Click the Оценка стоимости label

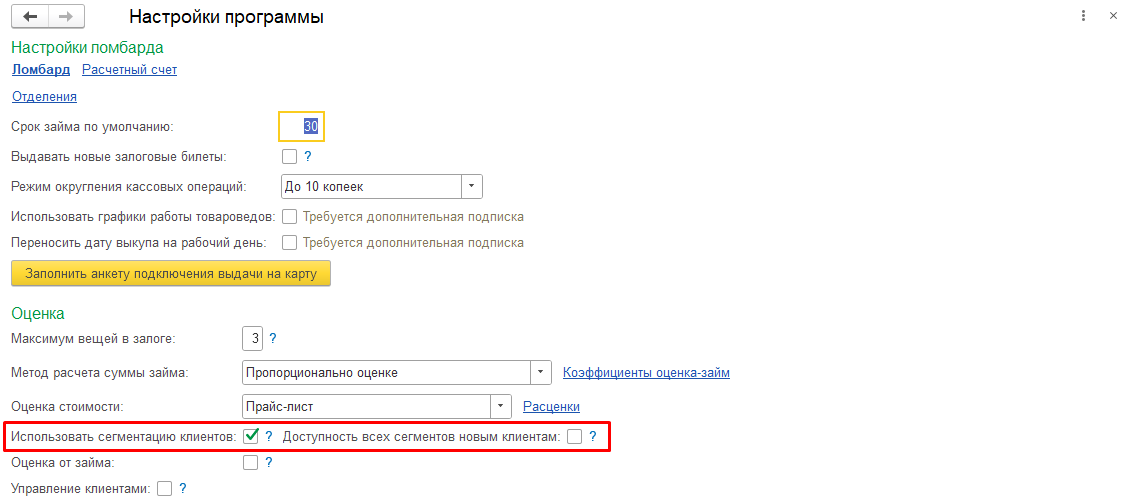(x=68, y=407)
